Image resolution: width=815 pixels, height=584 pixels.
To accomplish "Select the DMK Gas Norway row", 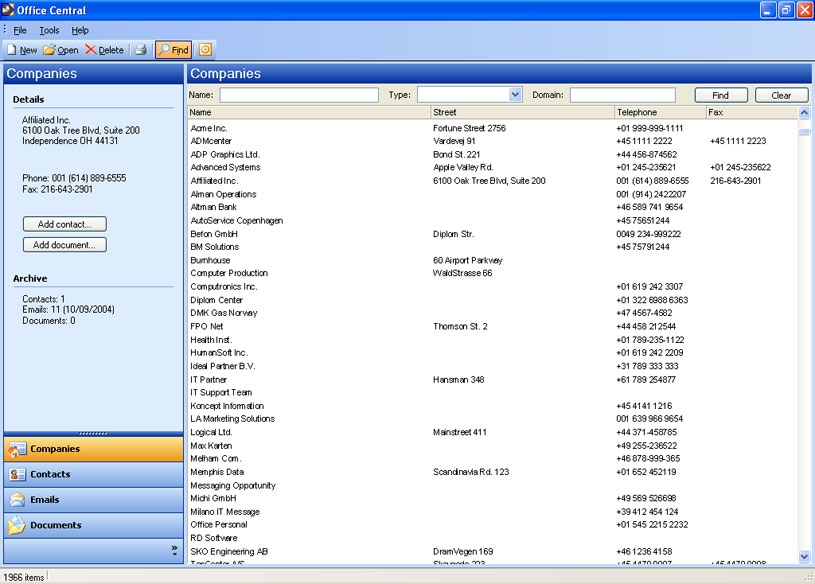I will pos(492,313).
